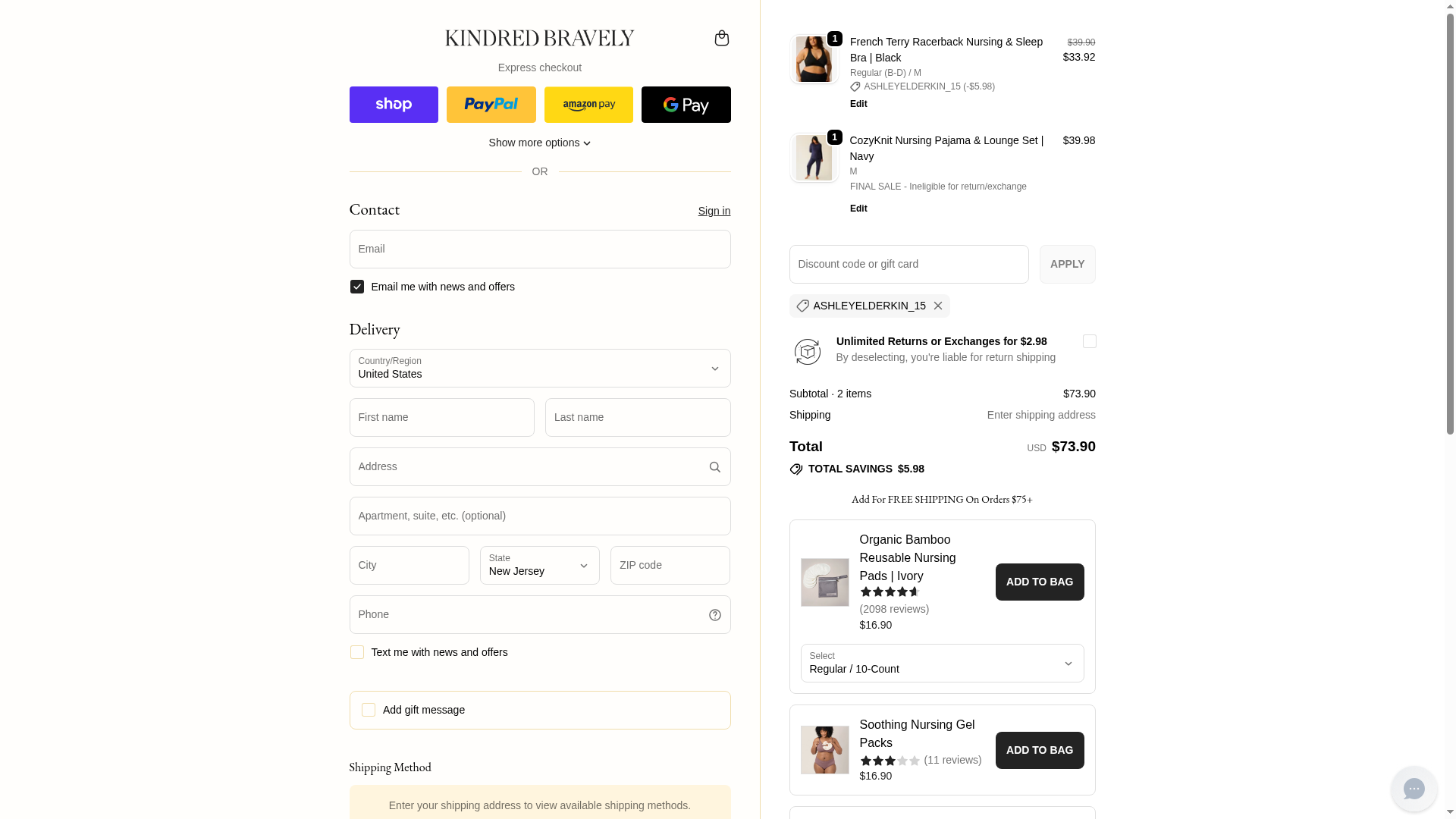Check out using Google Pay

[686, 105]
